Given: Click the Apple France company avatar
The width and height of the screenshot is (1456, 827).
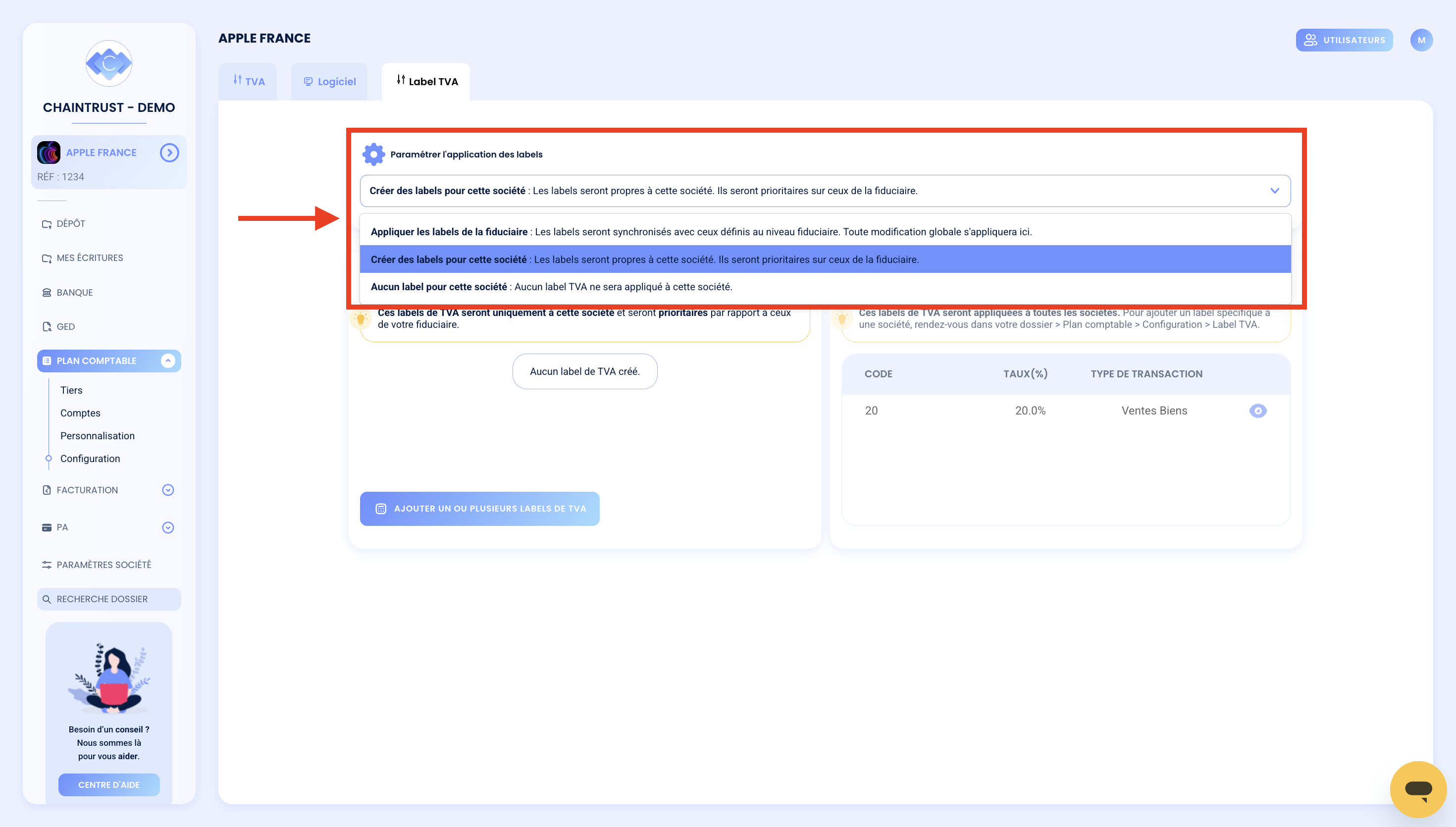Looking at the screenshot, I should (x=49, y=152).
